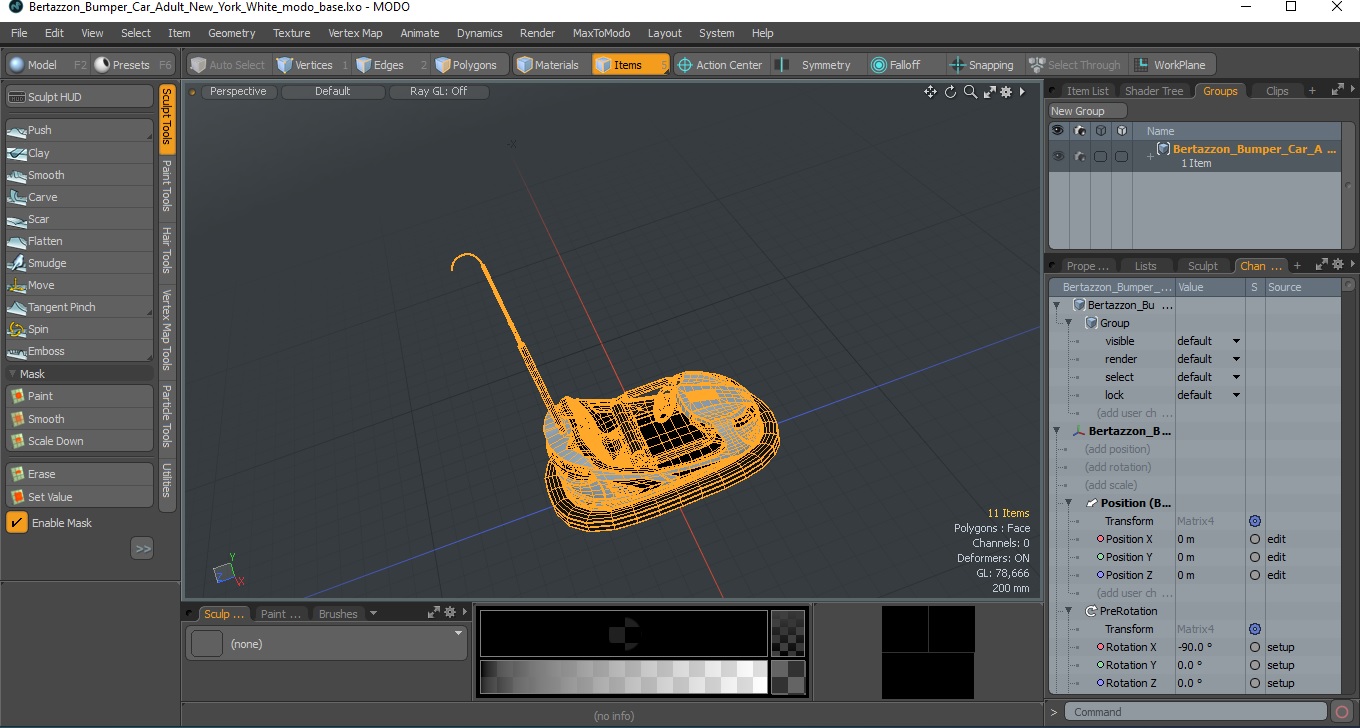Pick the Carve sculpt tool
This screenshot has height=728, width=1360.
point(80,197)
